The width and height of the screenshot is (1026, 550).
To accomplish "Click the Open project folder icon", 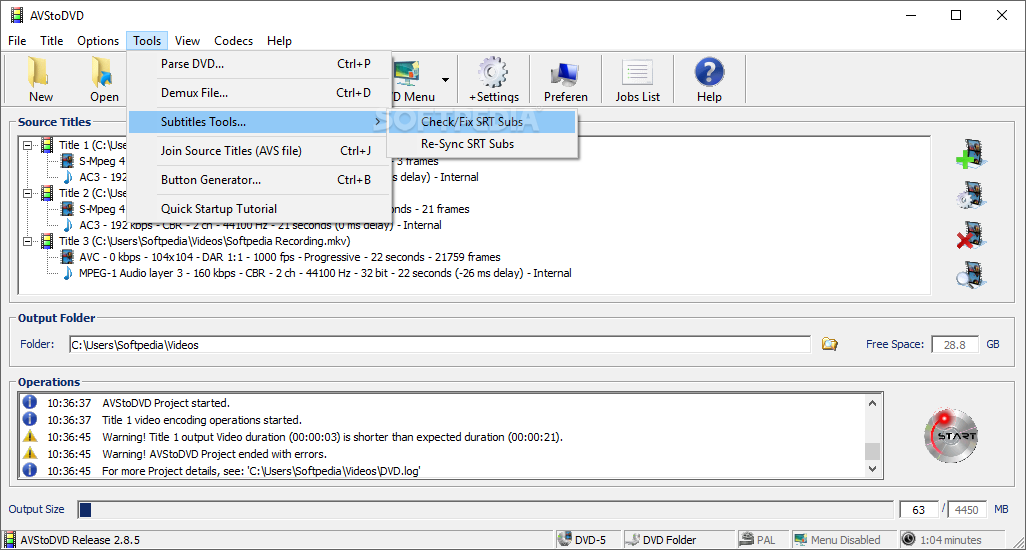I will click(x=102, y=72).
